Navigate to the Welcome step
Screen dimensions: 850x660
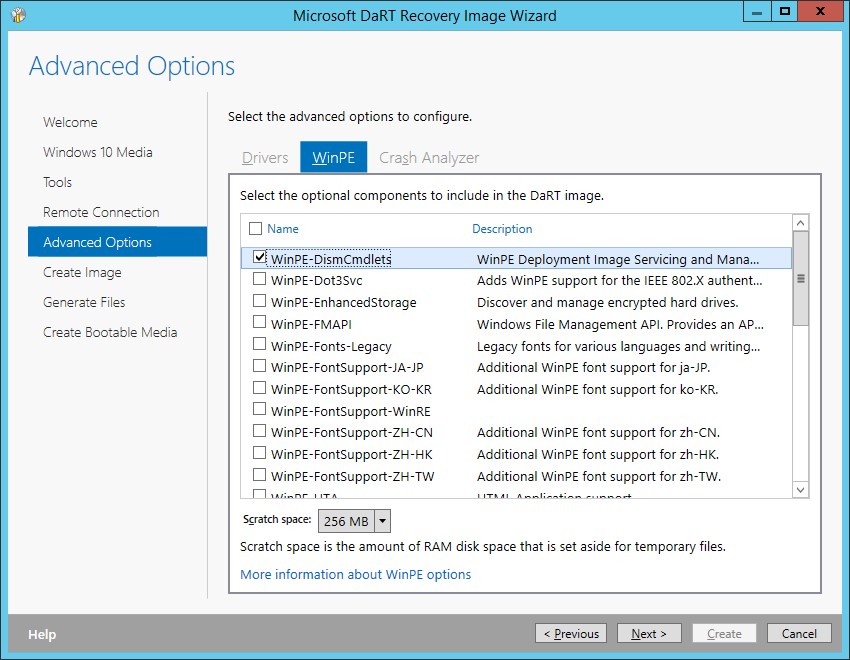(x=70, y=122)
